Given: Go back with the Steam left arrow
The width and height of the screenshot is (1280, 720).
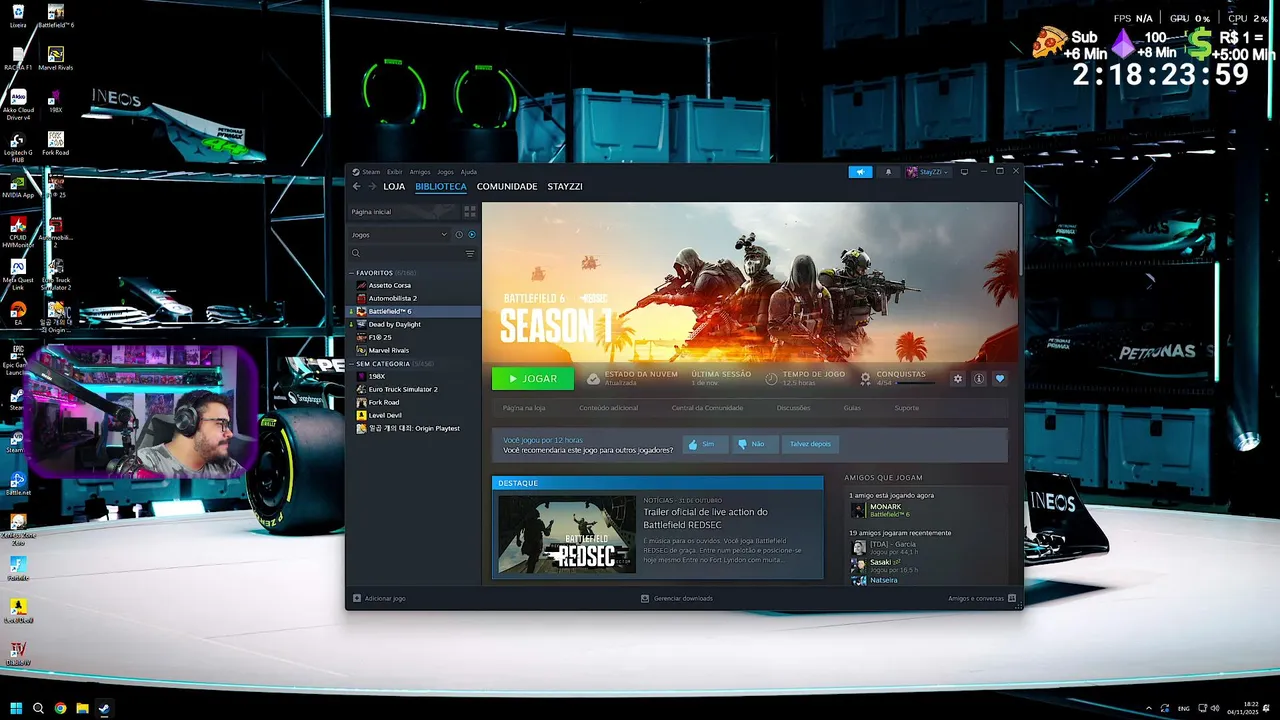Looking at the screenshot, I should 356,186.
